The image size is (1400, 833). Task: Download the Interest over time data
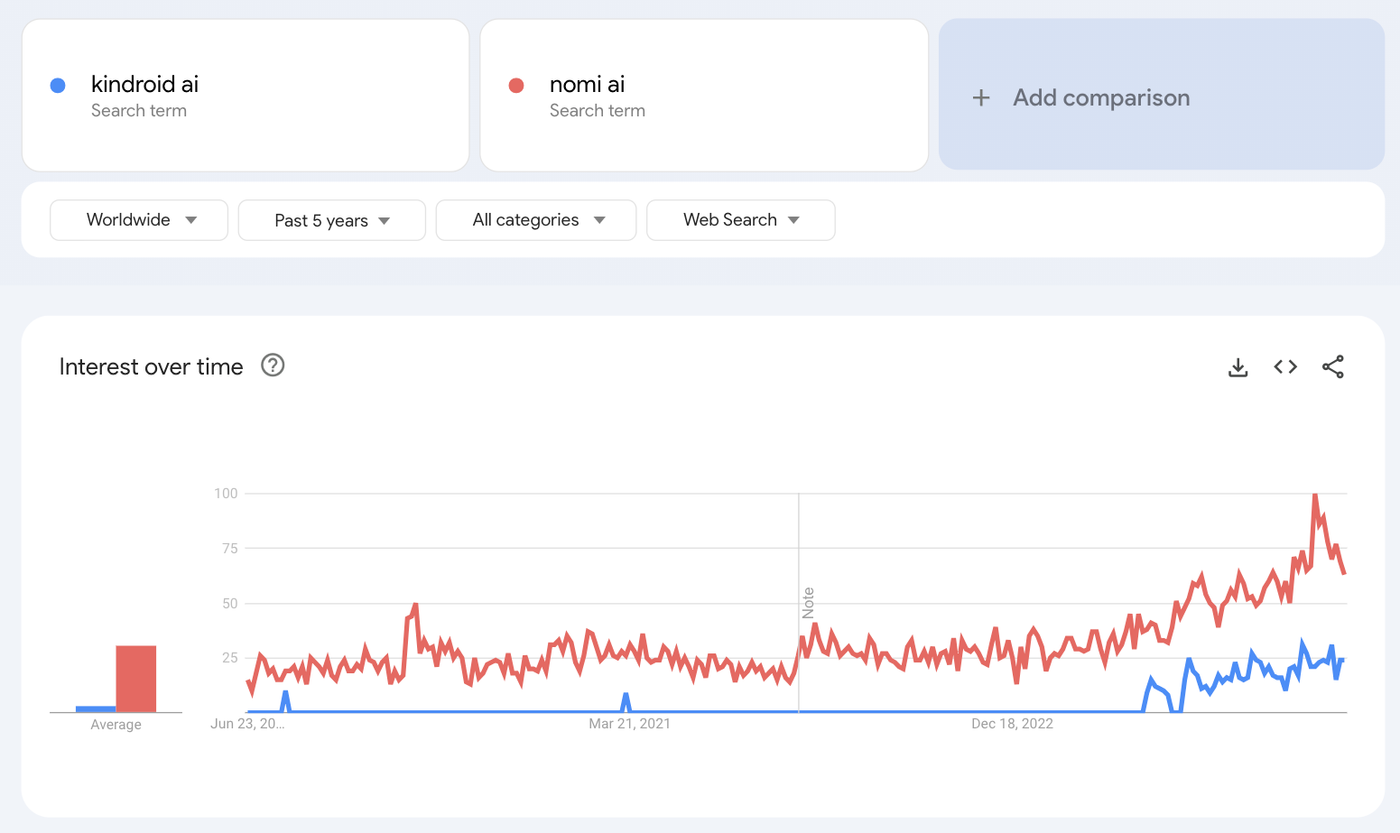point(1238,367)
